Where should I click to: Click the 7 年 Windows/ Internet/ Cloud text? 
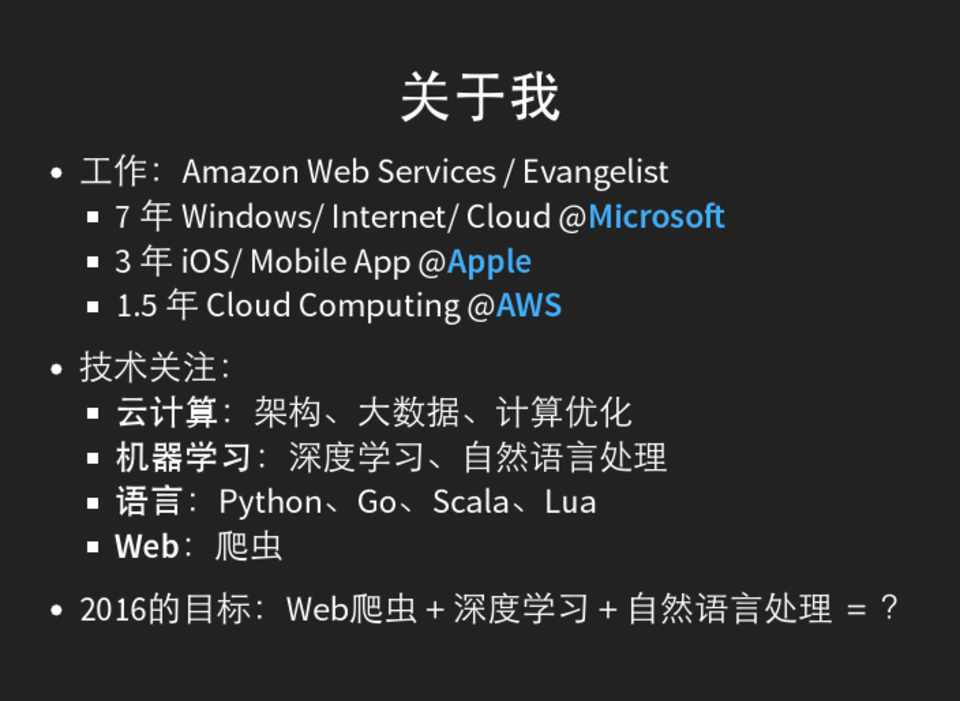335,217
